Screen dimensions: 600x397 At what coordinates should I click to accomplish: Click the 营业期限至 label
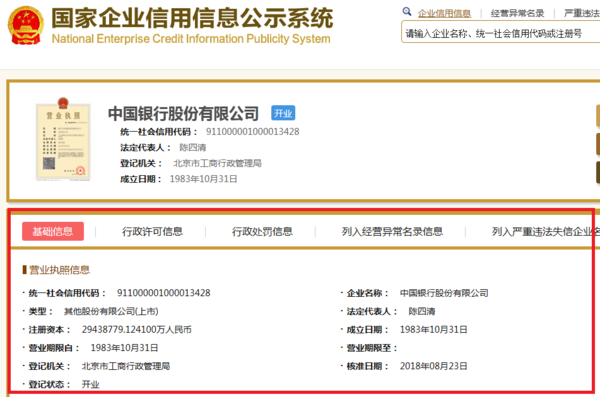tap(372, 348)
